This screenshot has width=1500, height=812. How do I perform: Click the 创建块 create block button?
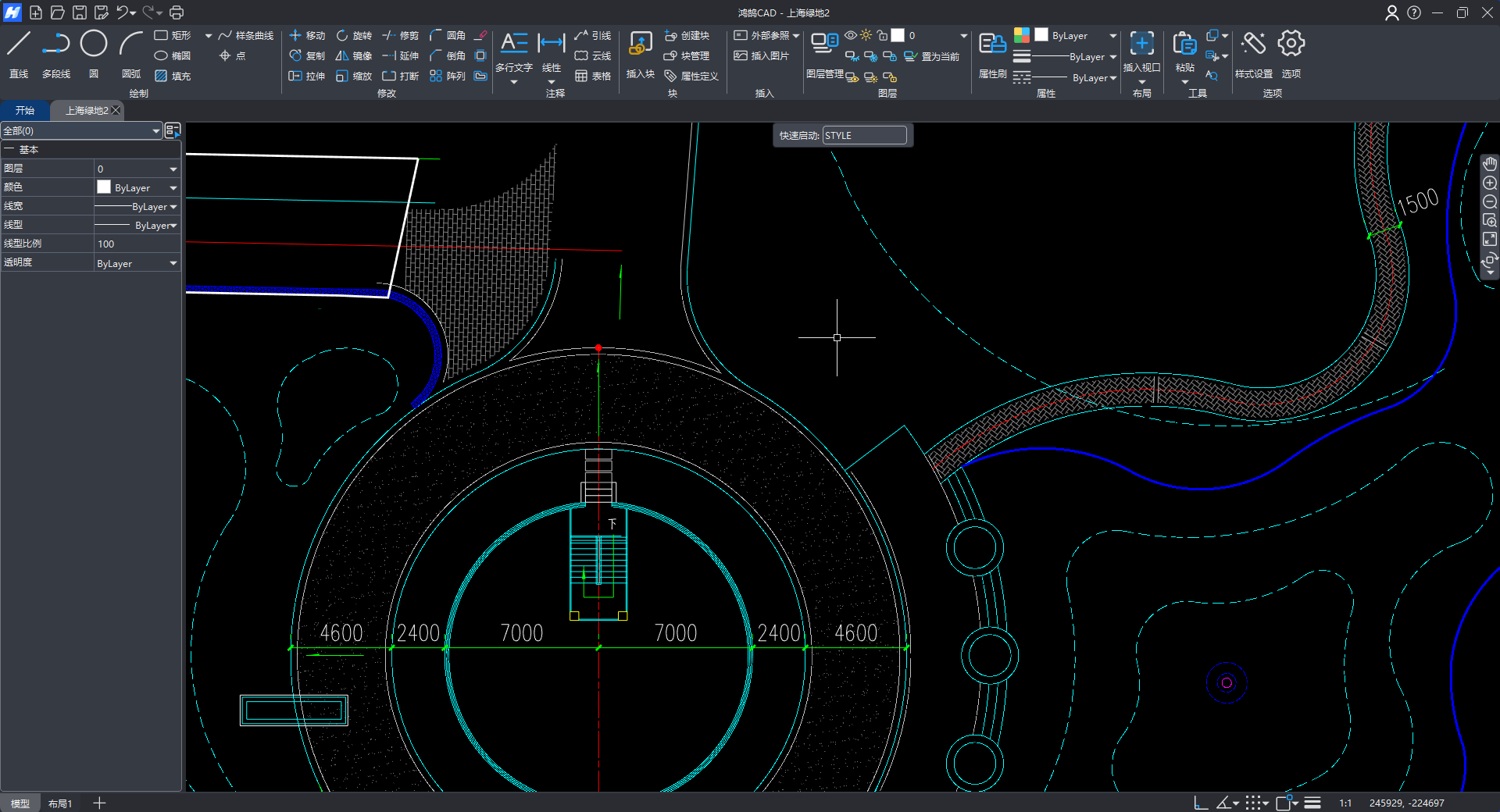(x=687, y=35)
